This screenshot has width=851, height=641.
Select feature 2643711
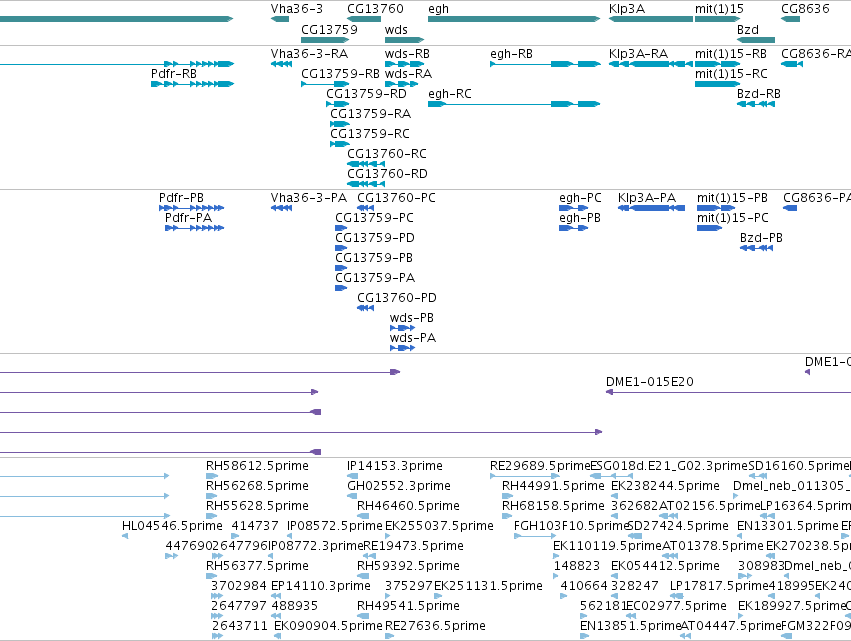[x=240, y=626]
